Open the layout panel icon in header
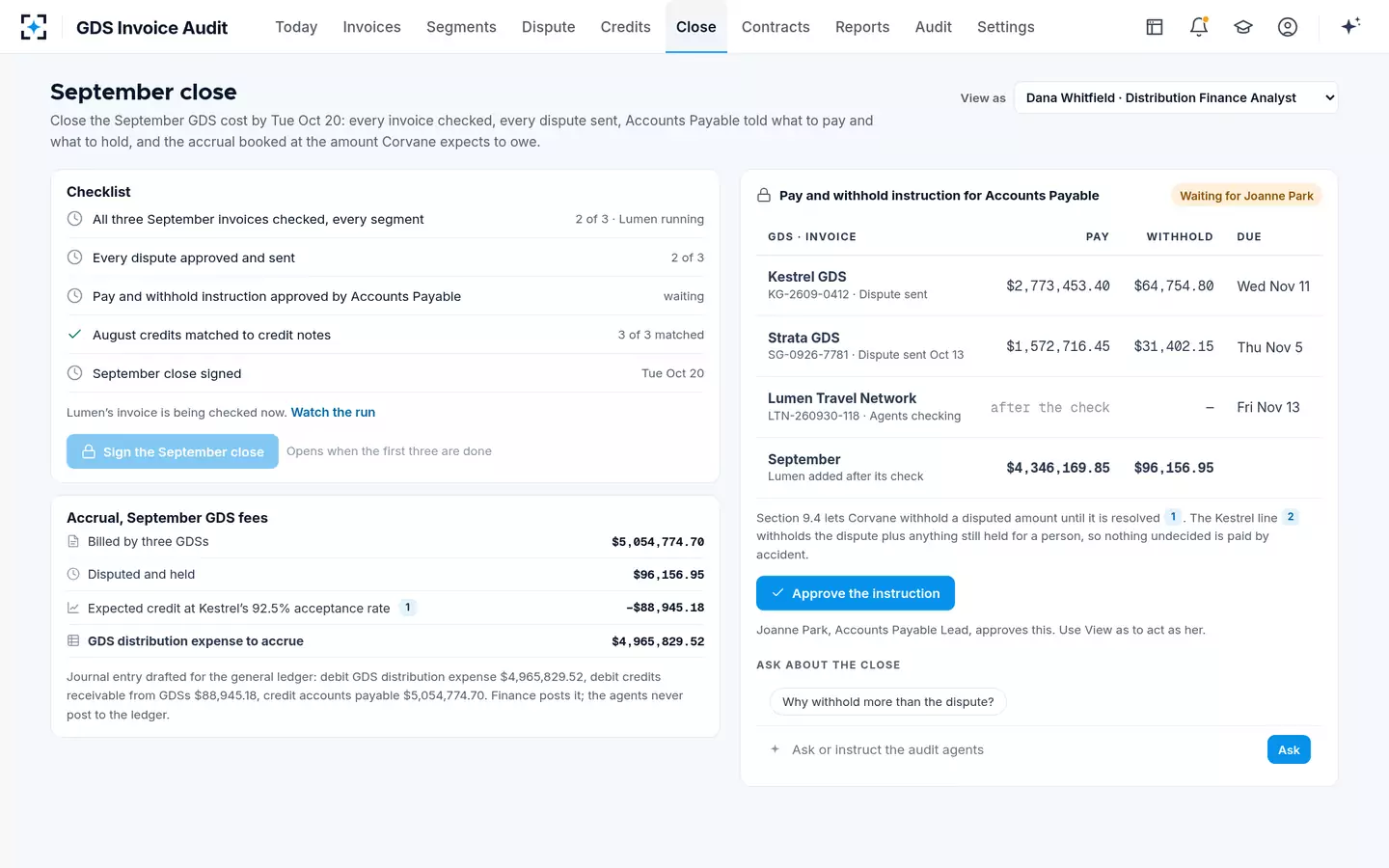Image resolution: width=1389 pixels, height=868 pixels. pyautogui.click(x=1155, y=27)
